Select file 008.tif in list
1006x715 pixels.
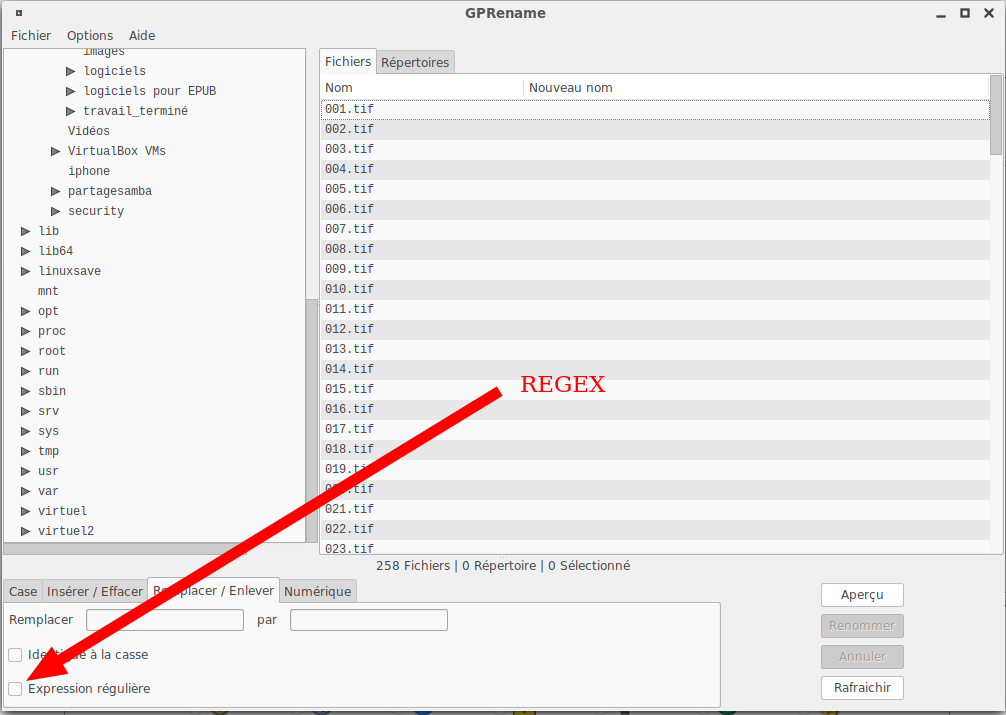pyautogui.click(x=654, y=249)
